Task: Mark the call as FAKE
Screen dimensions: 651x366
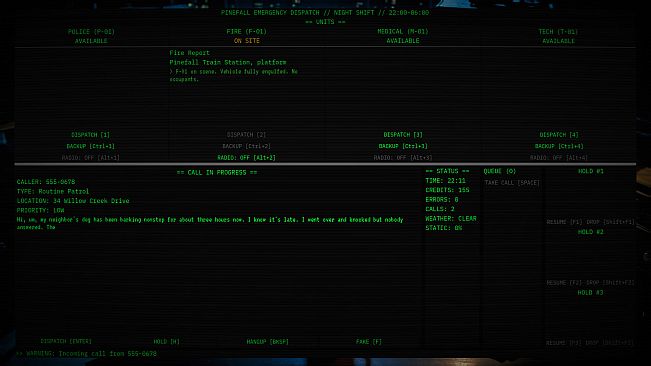Action: pyautogui.click(x=369, y=342)
